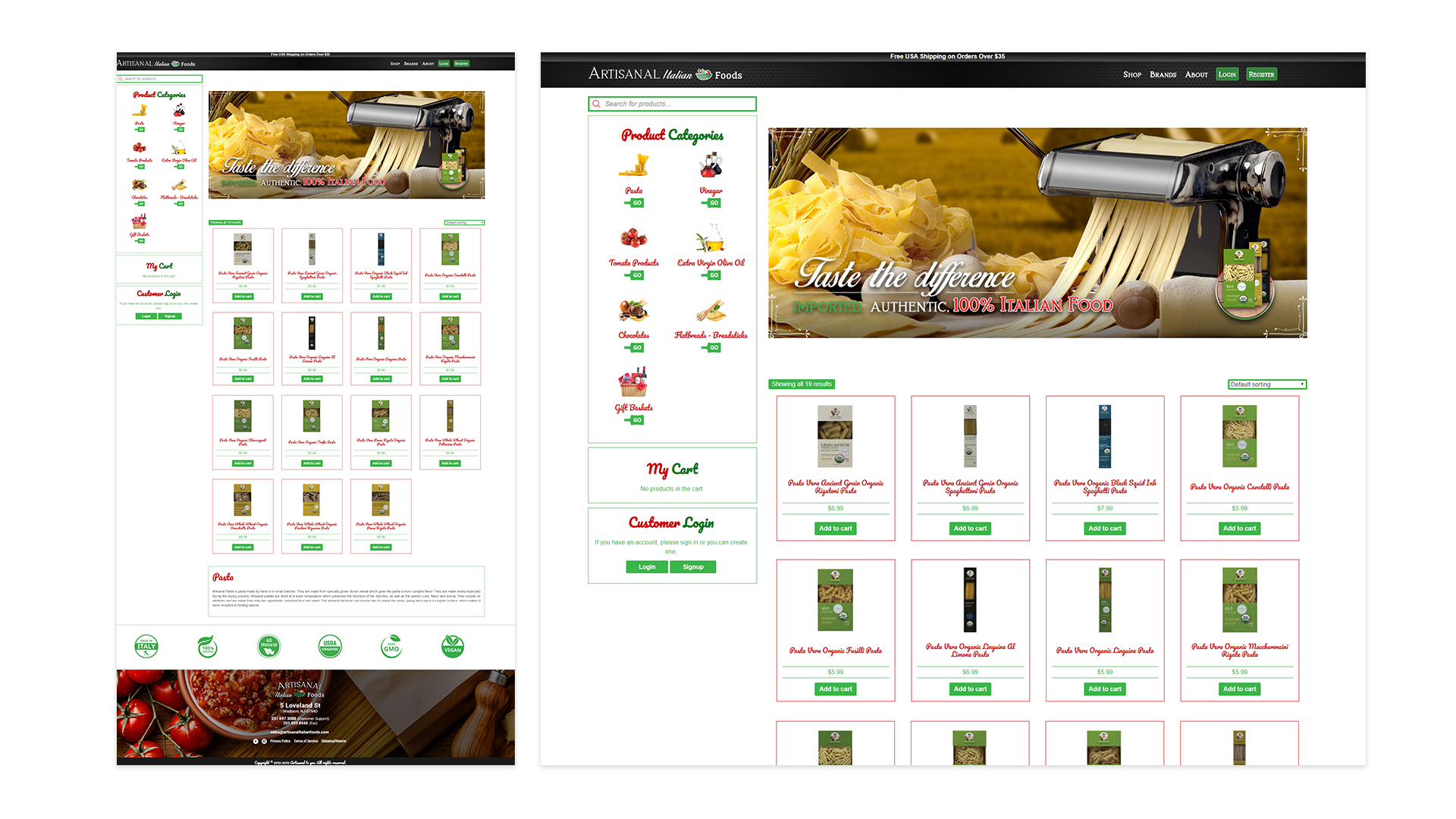
Task: Click the Artisanal Italian Foods logo in large view
Action: (x=665, y=74)
